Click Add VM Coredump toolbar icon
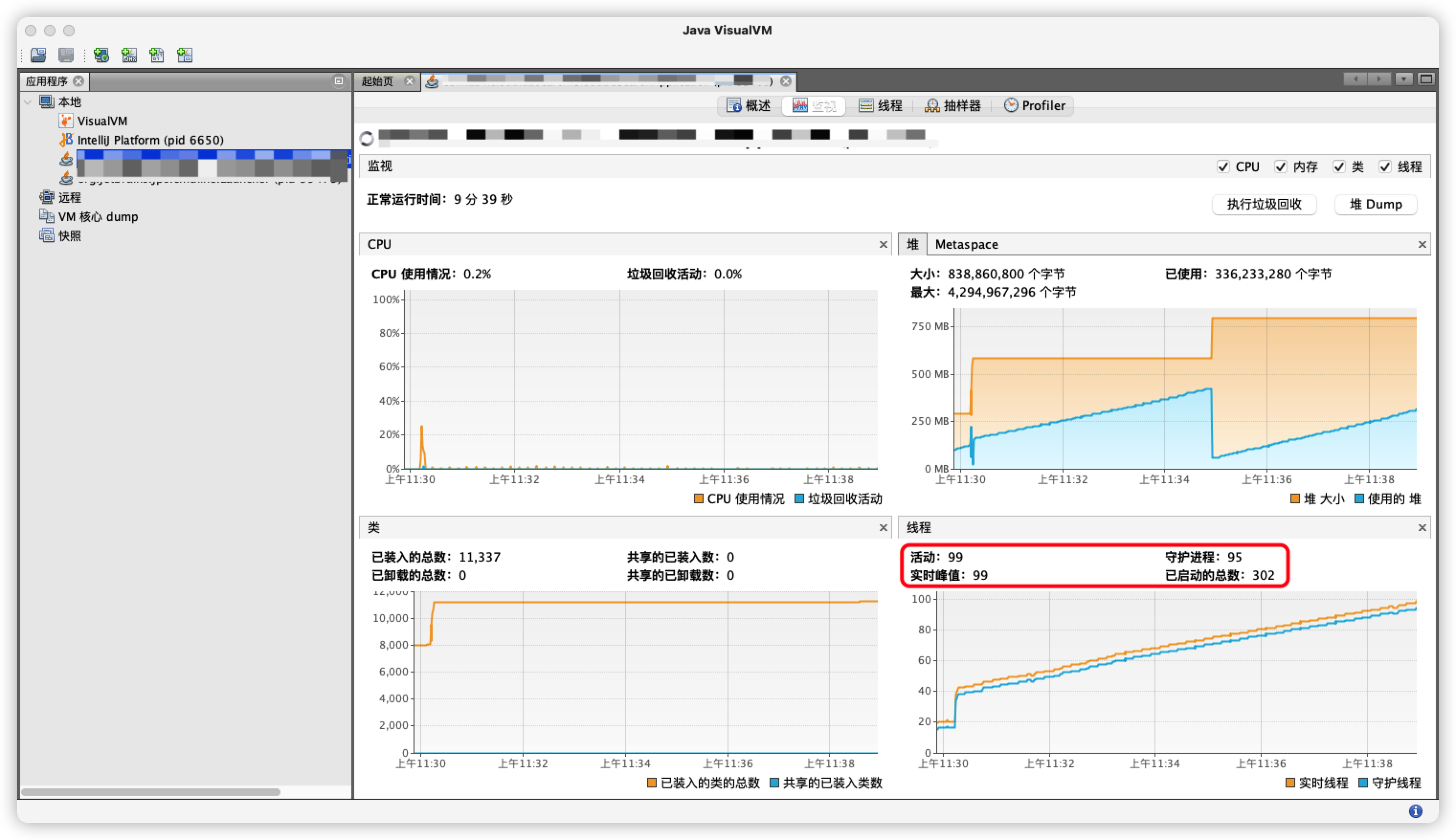Screen dimensions: 1456x840 tap(157, 55)
